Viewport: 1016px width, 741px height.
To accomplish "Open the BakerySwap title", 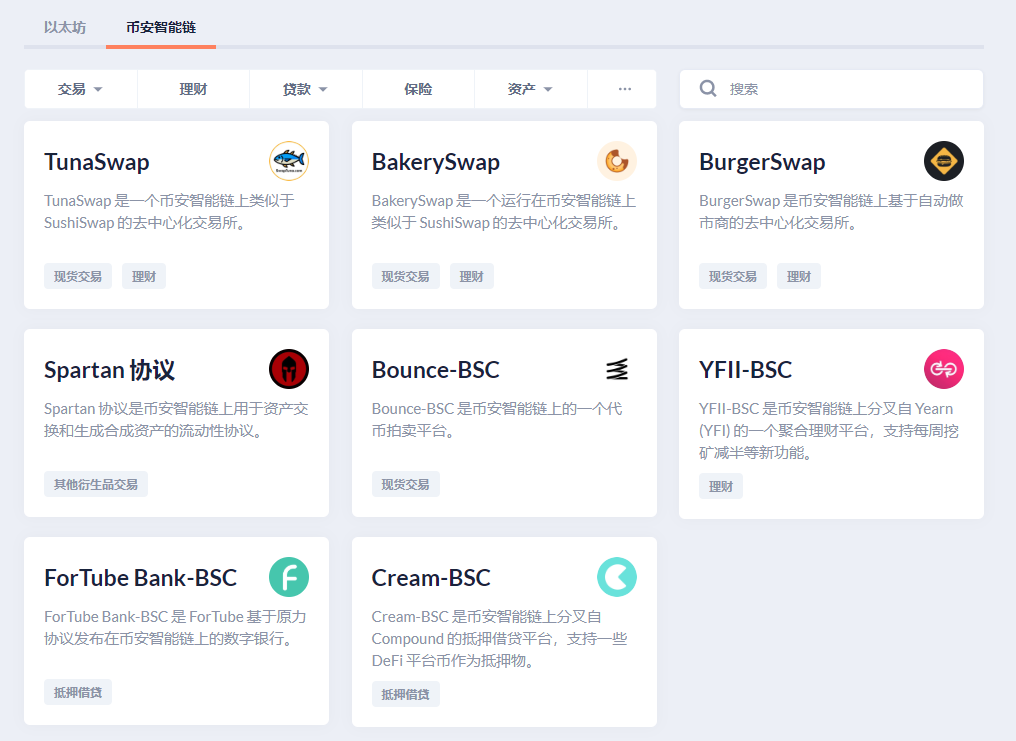I will (x=435, y=162).
